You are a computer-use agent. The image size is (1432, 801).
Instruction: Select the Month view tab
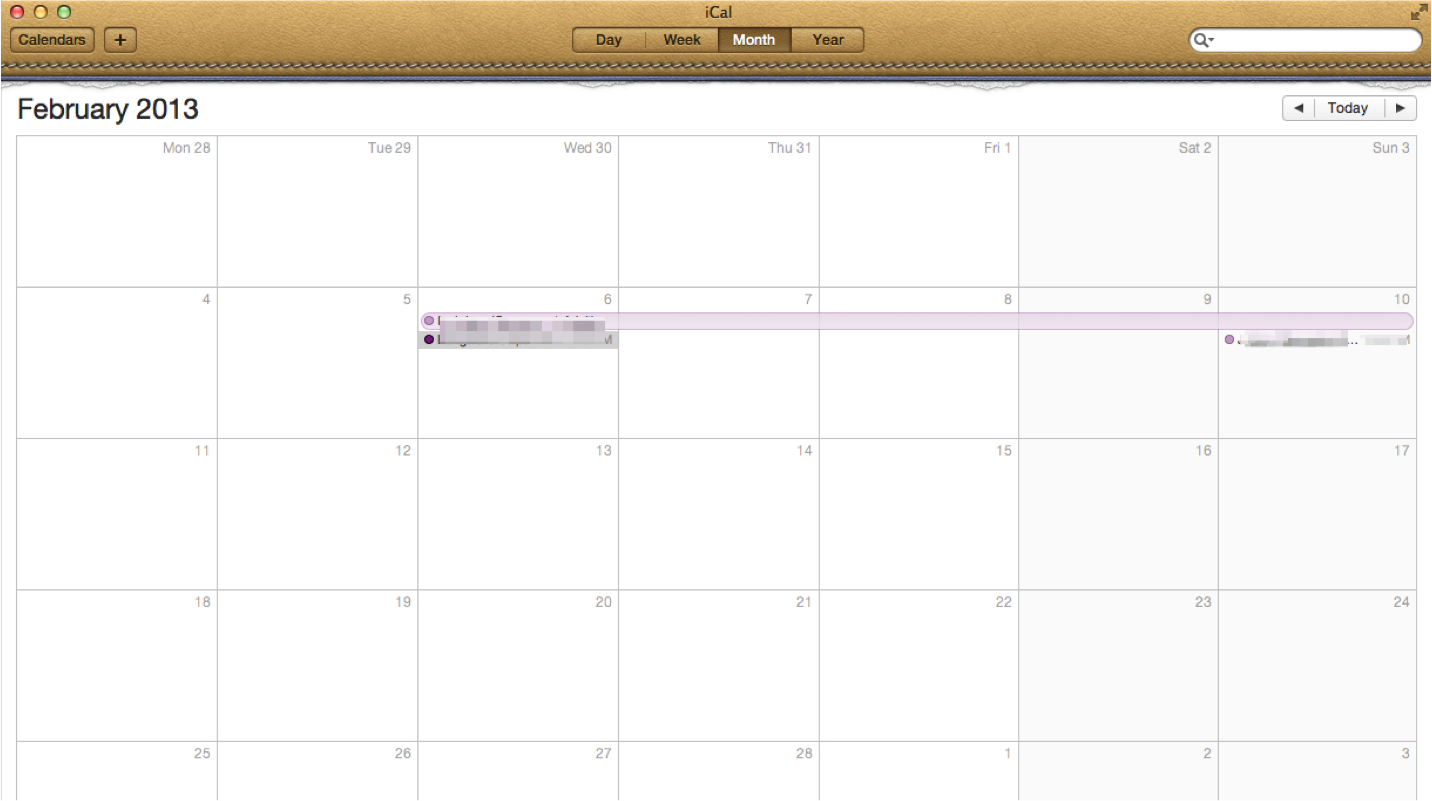(754, 40)
